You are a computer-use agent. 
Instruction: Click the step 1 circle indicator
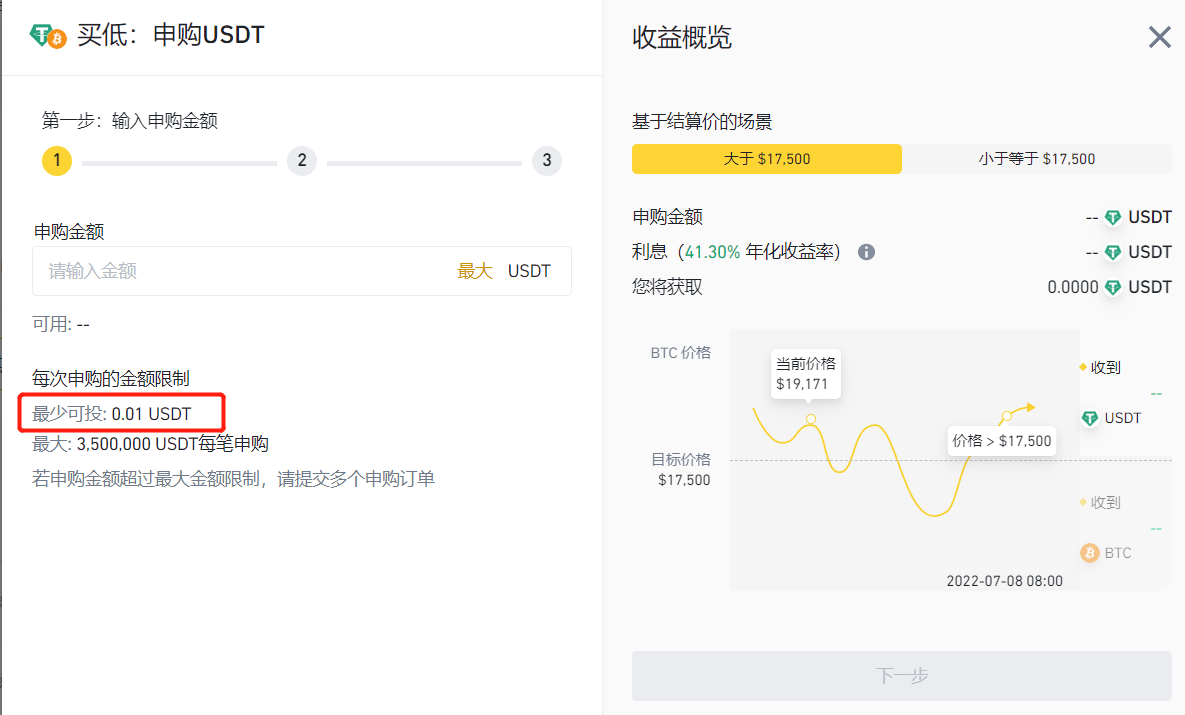coord(57,161)
